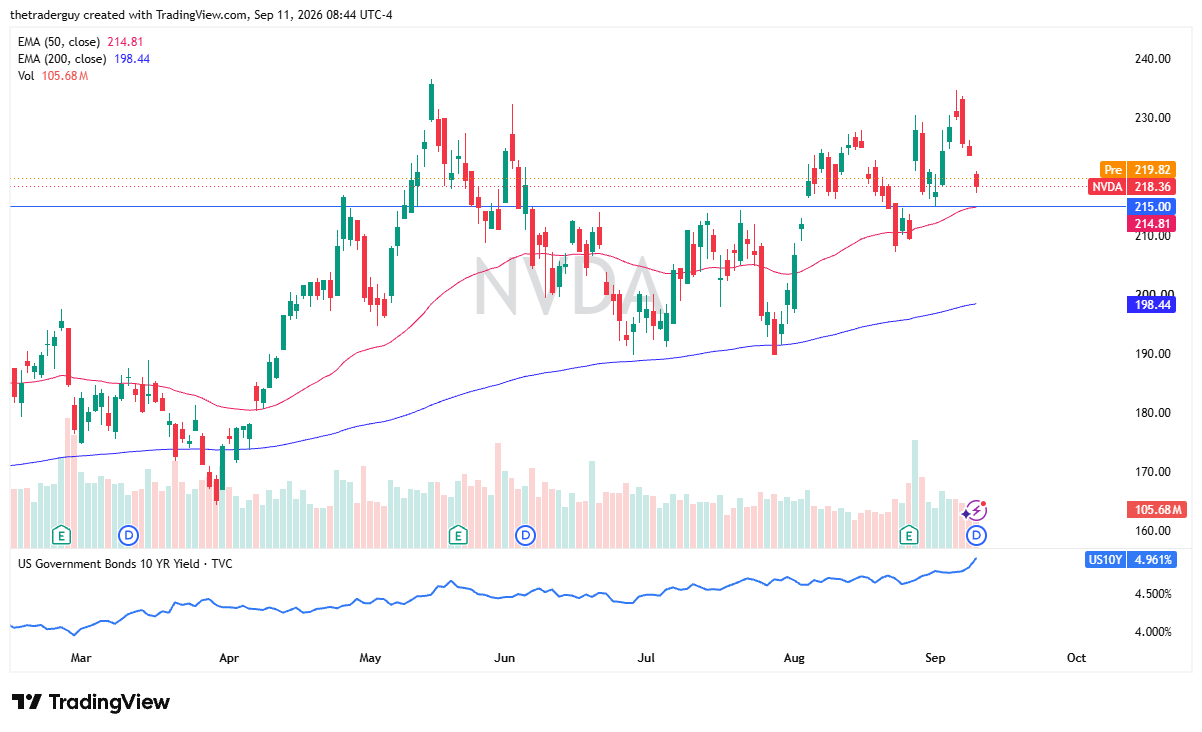The image size is (1202, 732).
Task: Click the Apr label on time axis
Action: pyautogui.click(x=229, y=658)
